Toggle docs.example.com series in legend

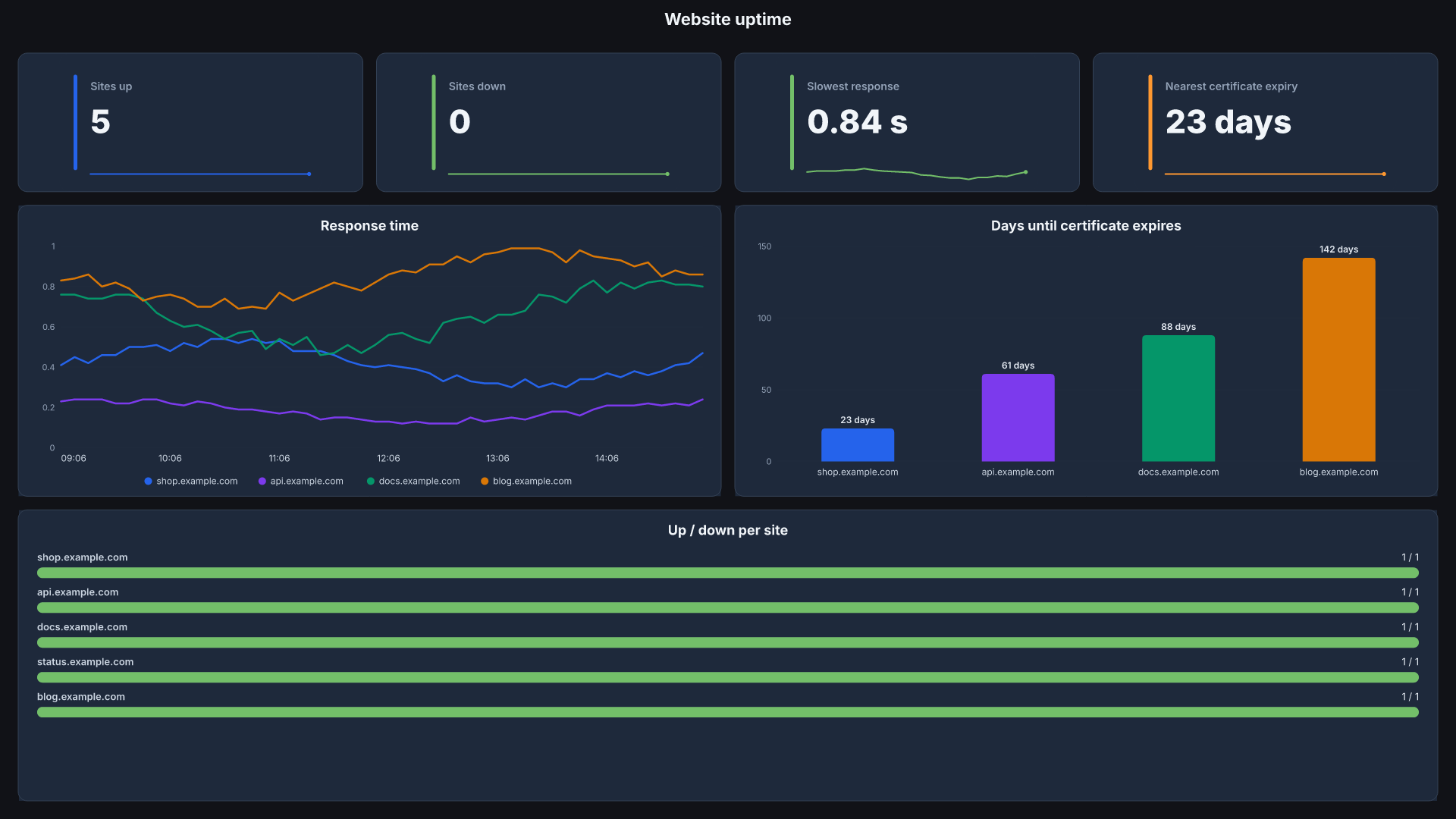click(413, 481)
